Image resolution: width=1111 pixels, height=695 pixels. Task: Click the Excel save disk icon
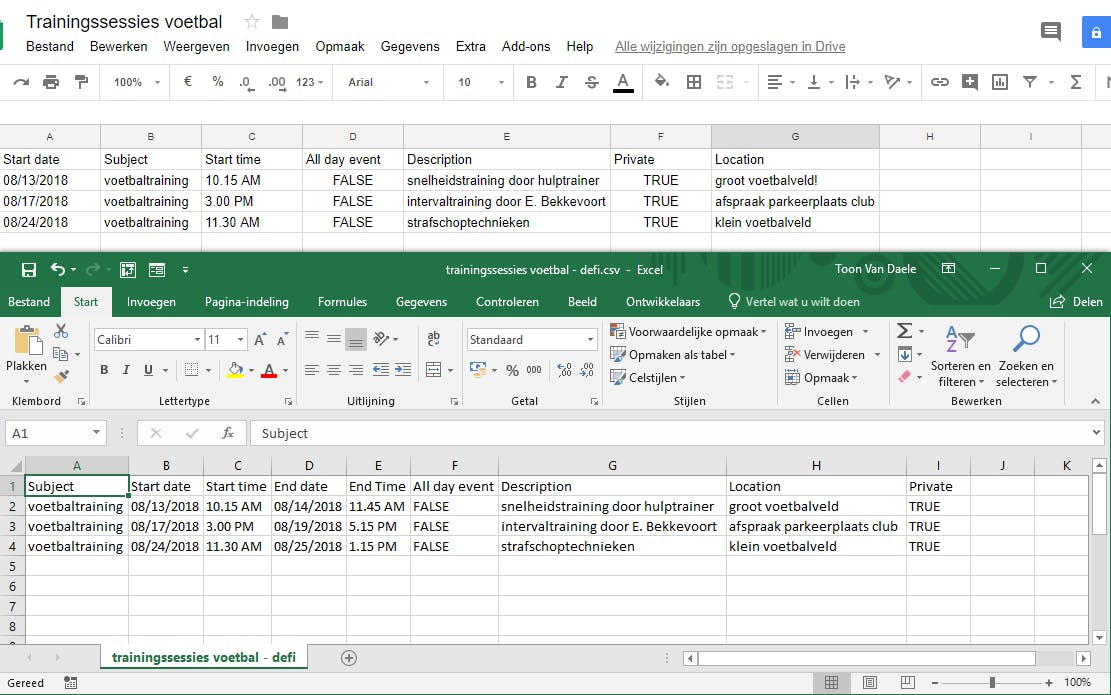[x=29, y=269]
